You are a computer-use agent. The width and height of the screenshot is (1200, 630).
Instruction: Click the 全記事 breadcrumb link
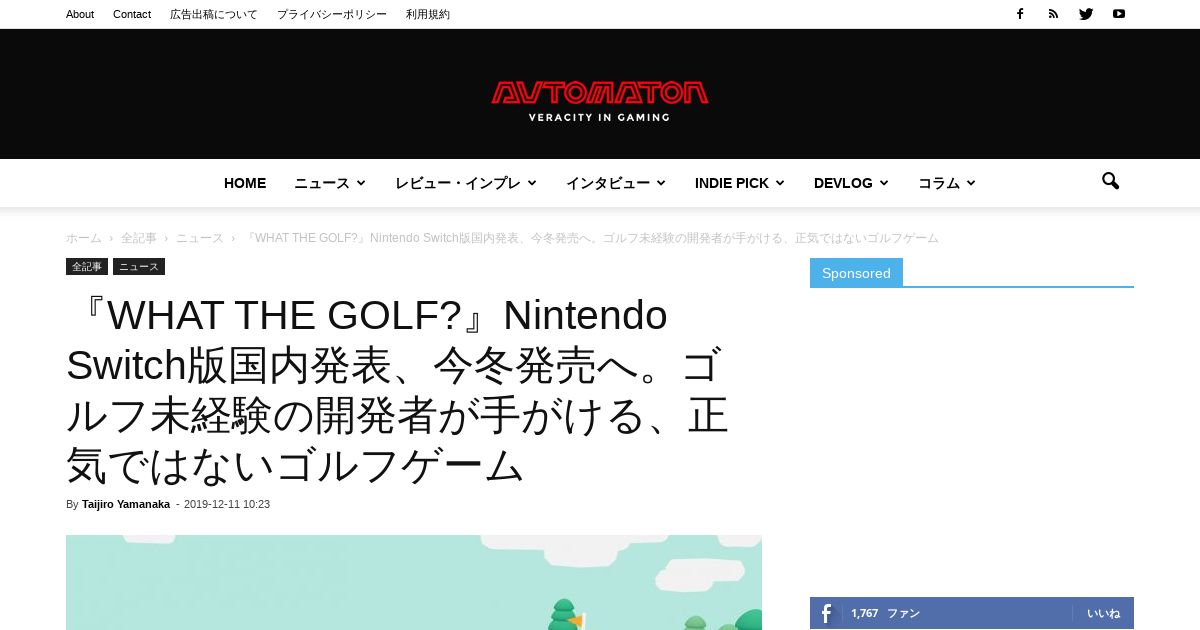139,238
